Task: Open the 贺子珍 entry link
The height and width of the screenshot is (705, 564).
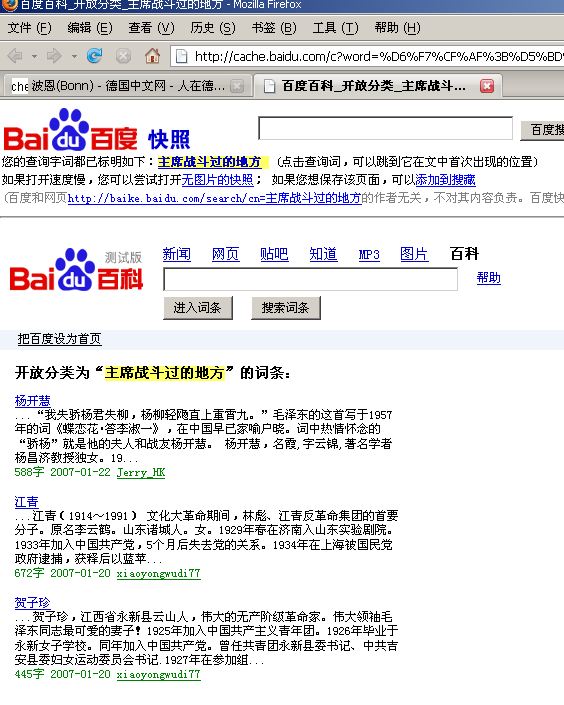Action: (32, 602)
